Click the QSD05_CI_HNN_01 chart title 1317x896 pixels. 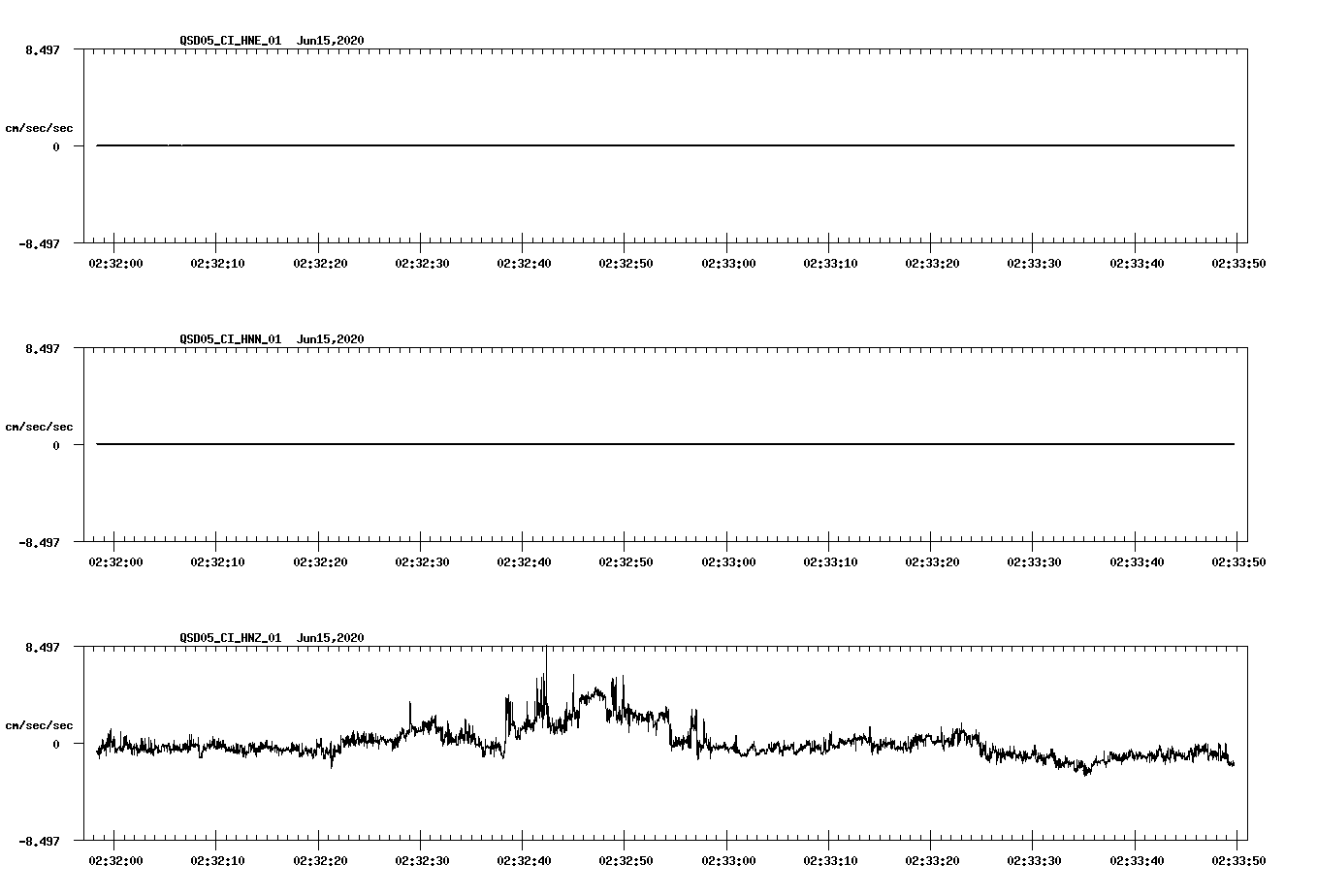tap(272, 338)
